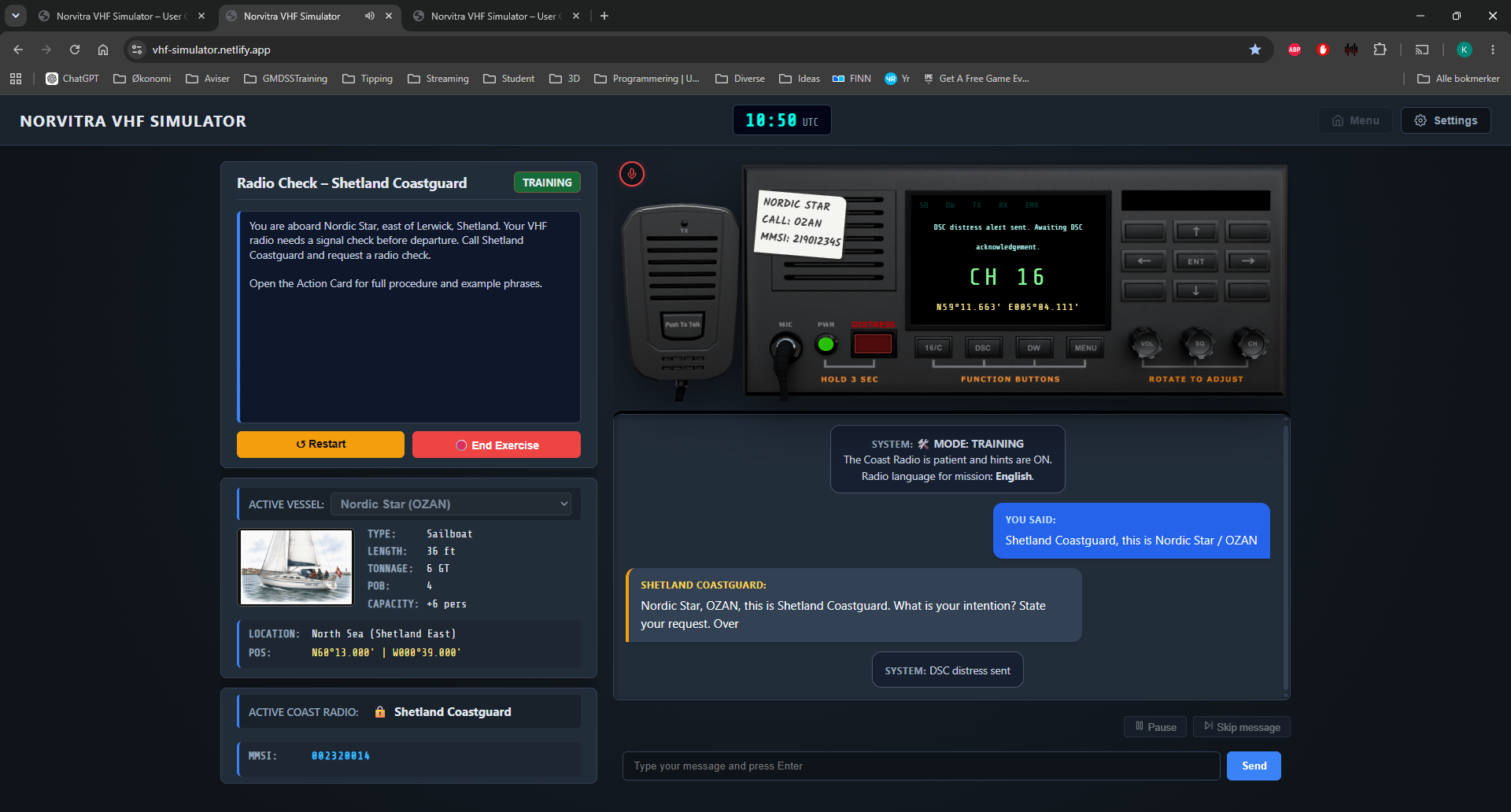The height and width of the screenshot is (812, 1511).
Task: Mute the active tab audio icon
Action: coord(369,16)
